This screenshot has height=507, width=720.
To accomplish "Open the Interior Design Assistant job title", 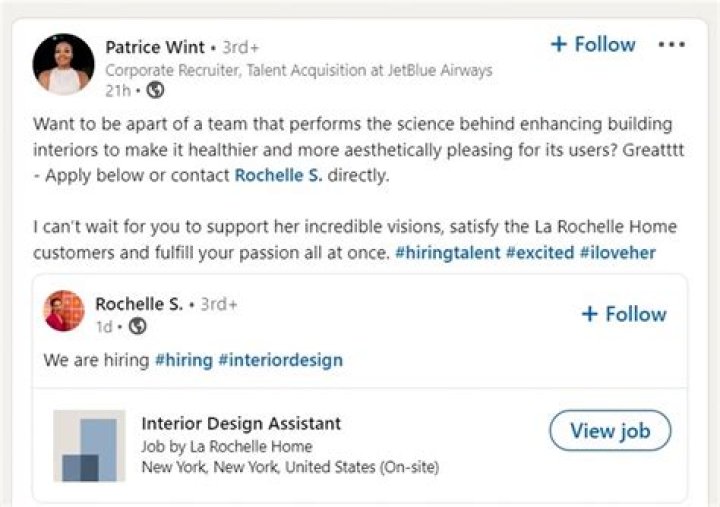I will pos(241,424).
